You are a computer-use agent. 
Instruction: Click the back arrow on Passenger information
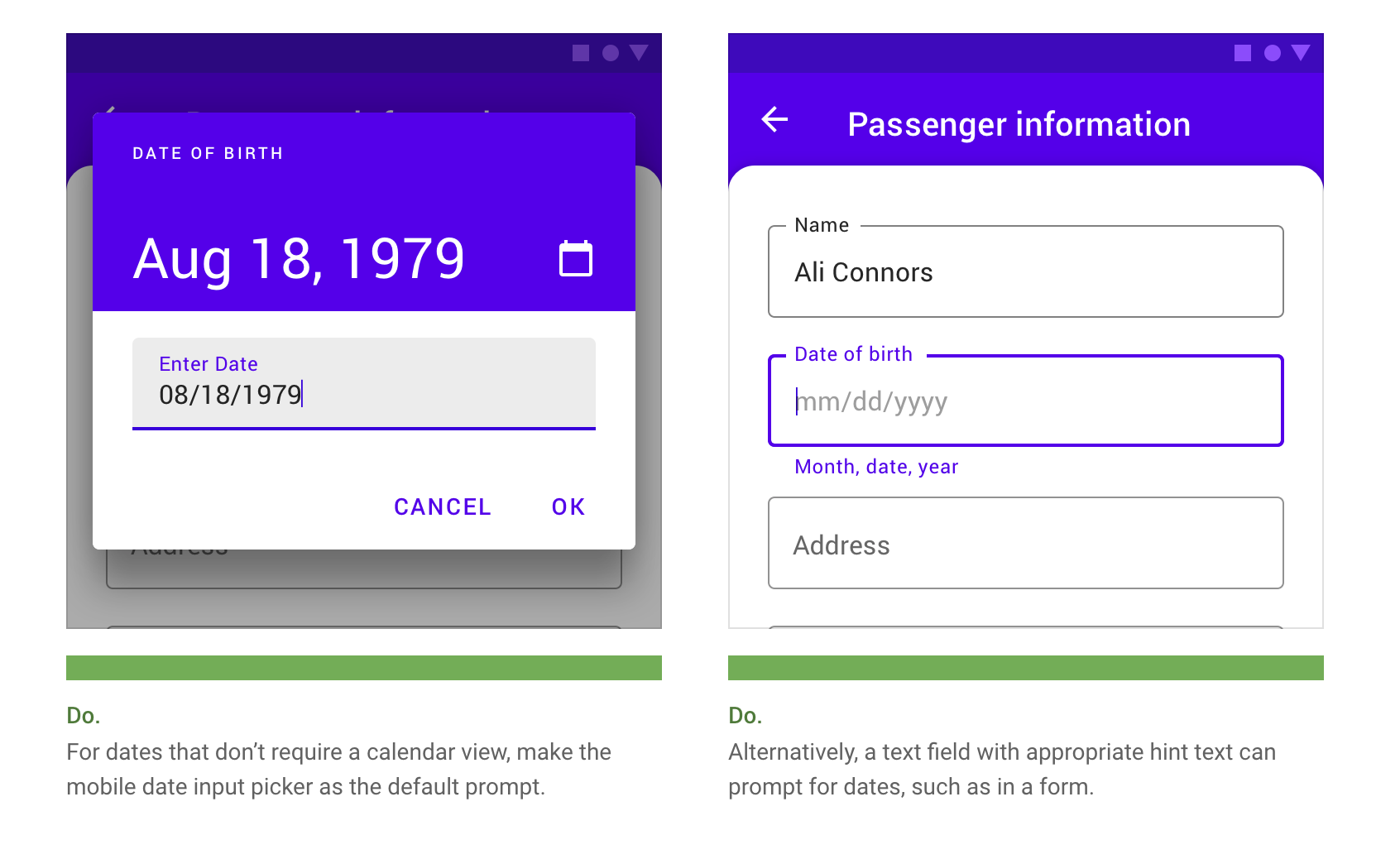coord(774,121)
